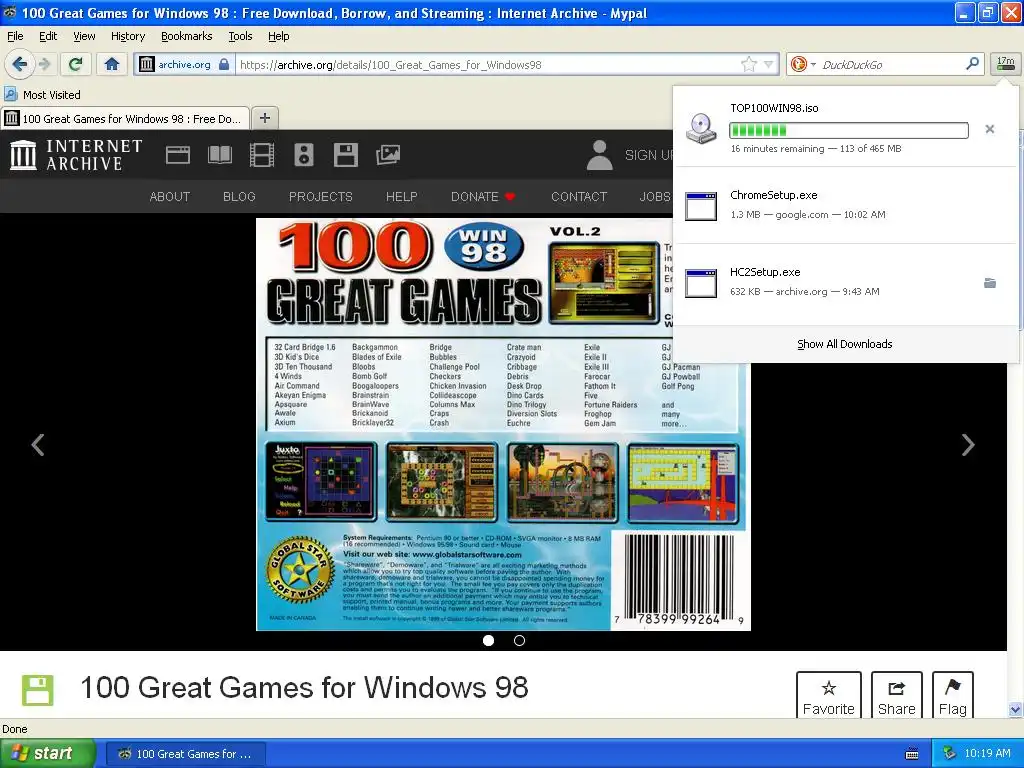Image resolution: width=1024 pixels, height=768 pixels.
Task: Click Show All Downloads
Action: pos(844,344)
